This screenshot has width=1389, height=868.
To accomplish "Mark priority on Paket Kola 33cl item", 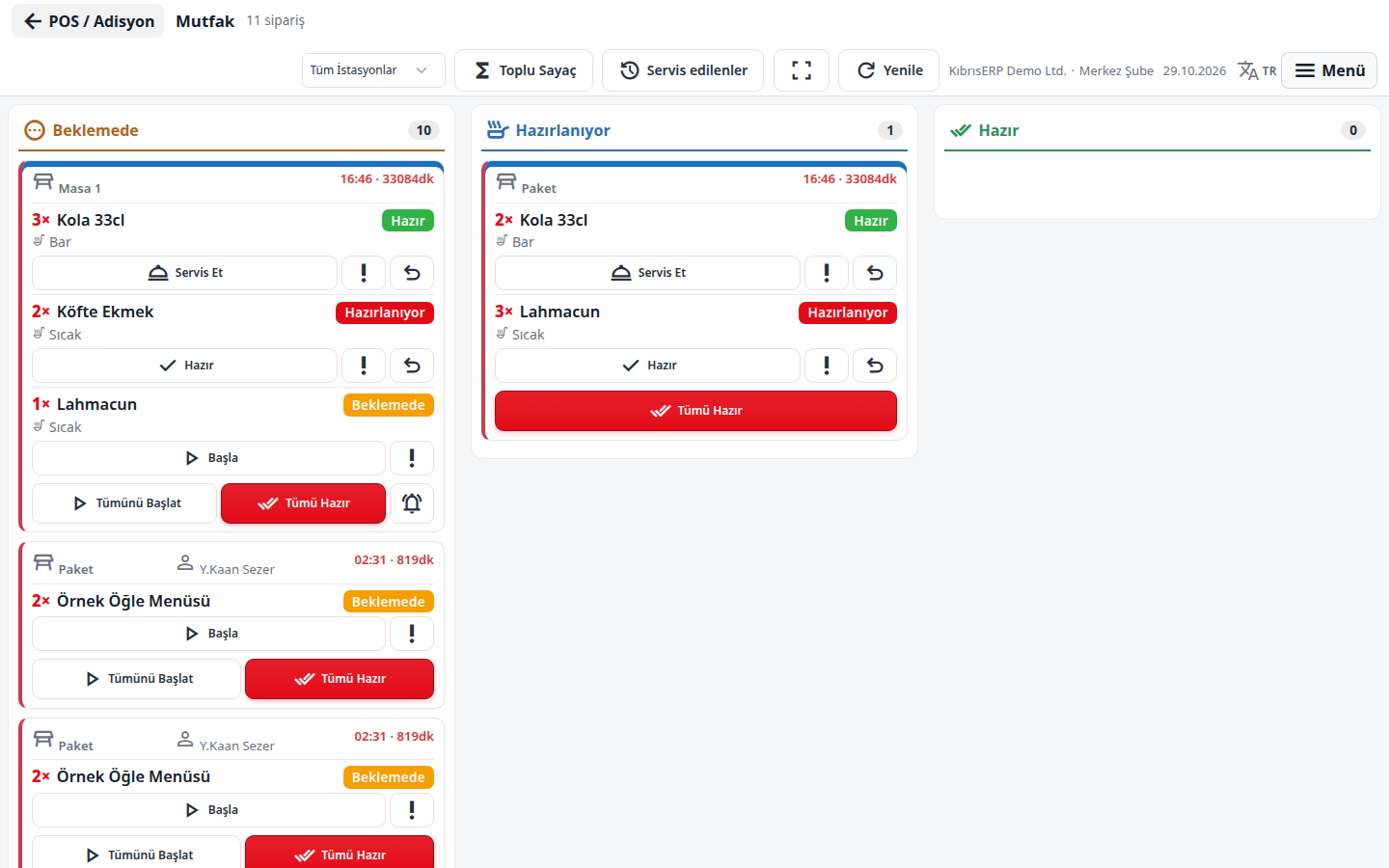I will (x=827, y=273).
